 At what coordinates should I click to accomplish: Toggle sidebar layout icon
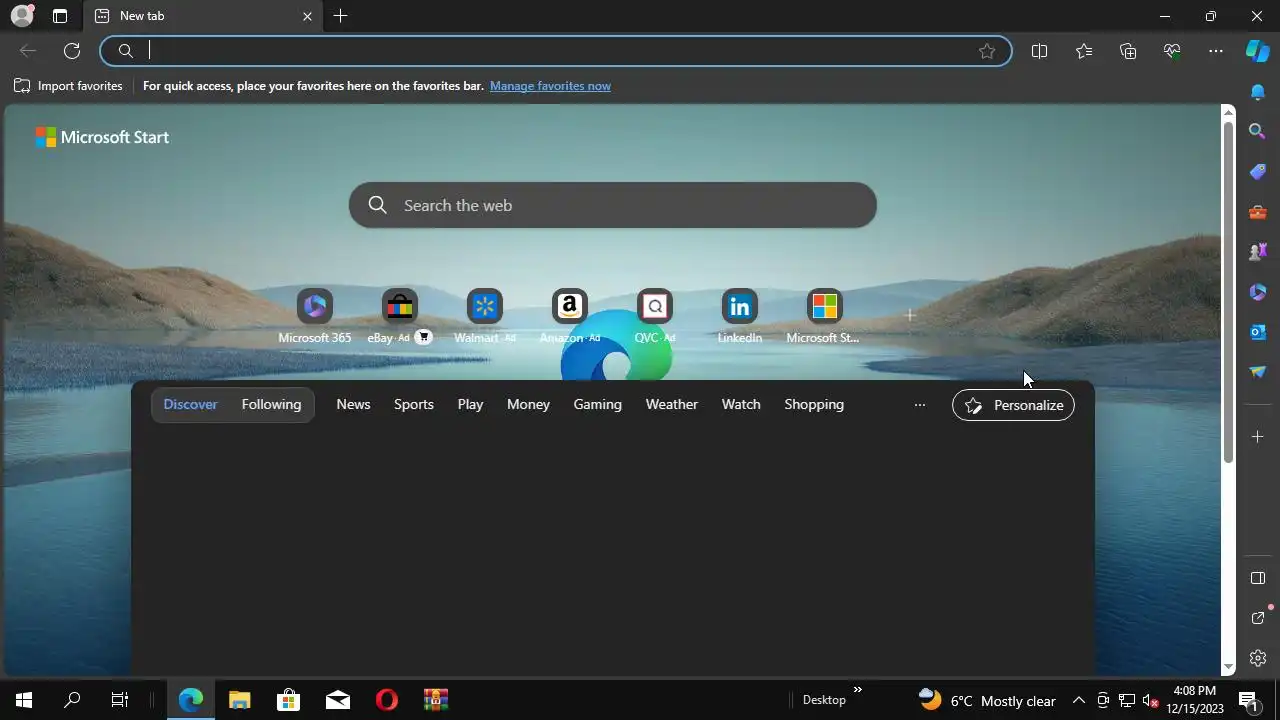[1258, 578]
